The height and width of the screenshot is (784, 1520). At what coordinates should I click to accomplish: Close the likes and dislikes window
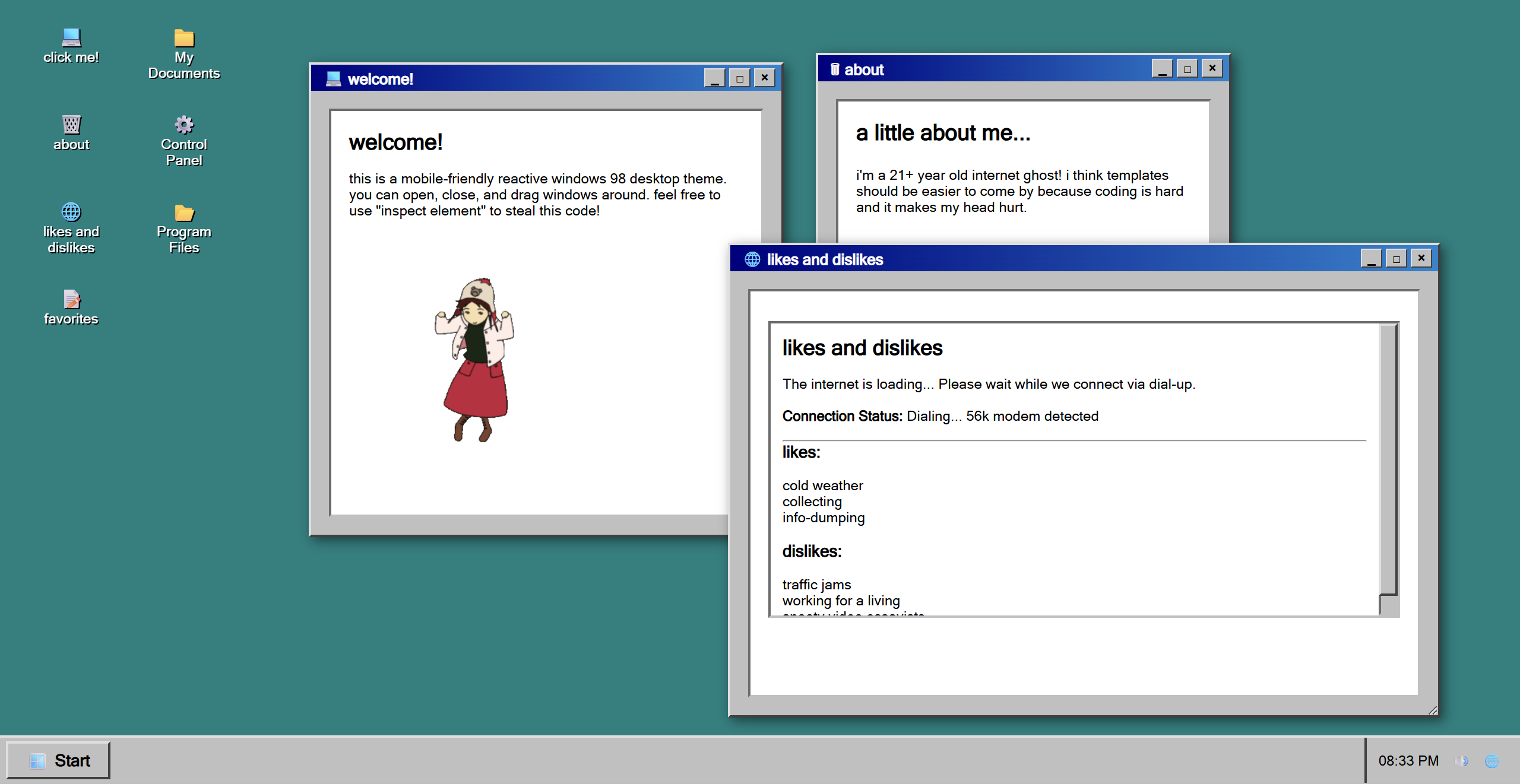pyautogui.click(x=1421, y=259)
